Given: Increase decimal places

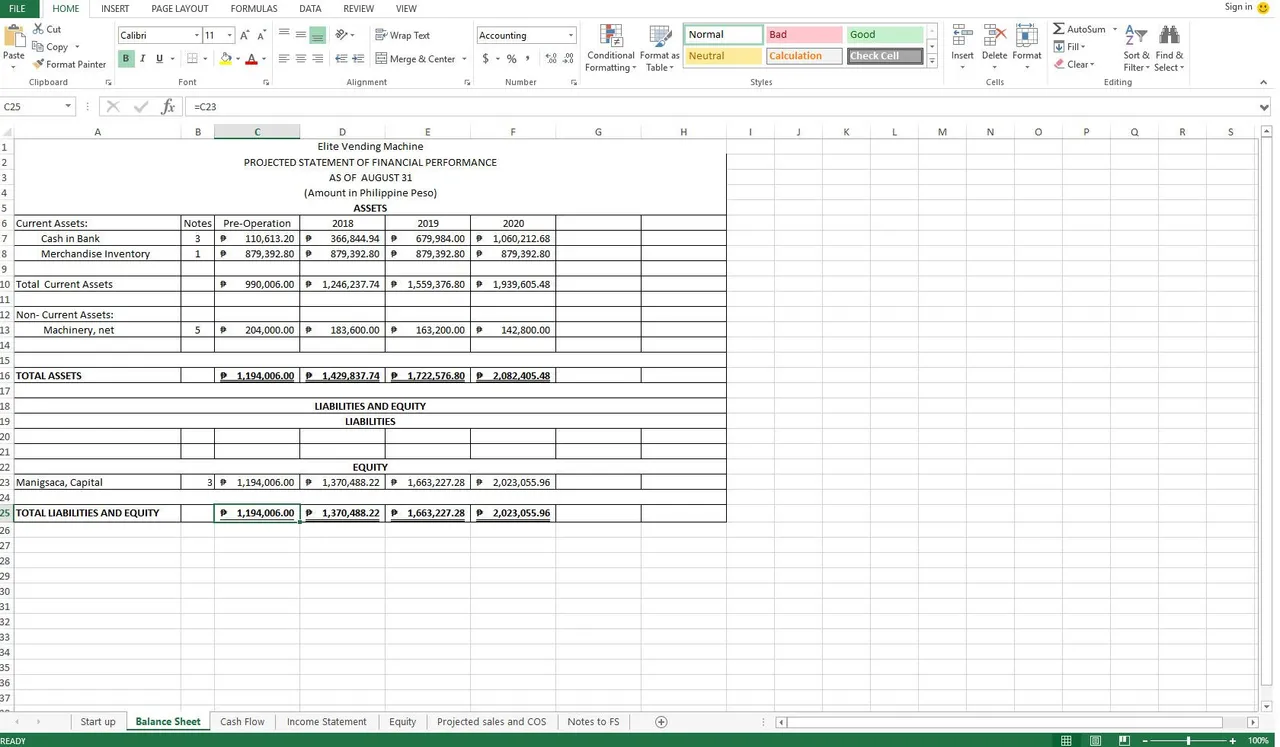Looking at the screenshot, I should pyautogui.click(x=551, y=59).
